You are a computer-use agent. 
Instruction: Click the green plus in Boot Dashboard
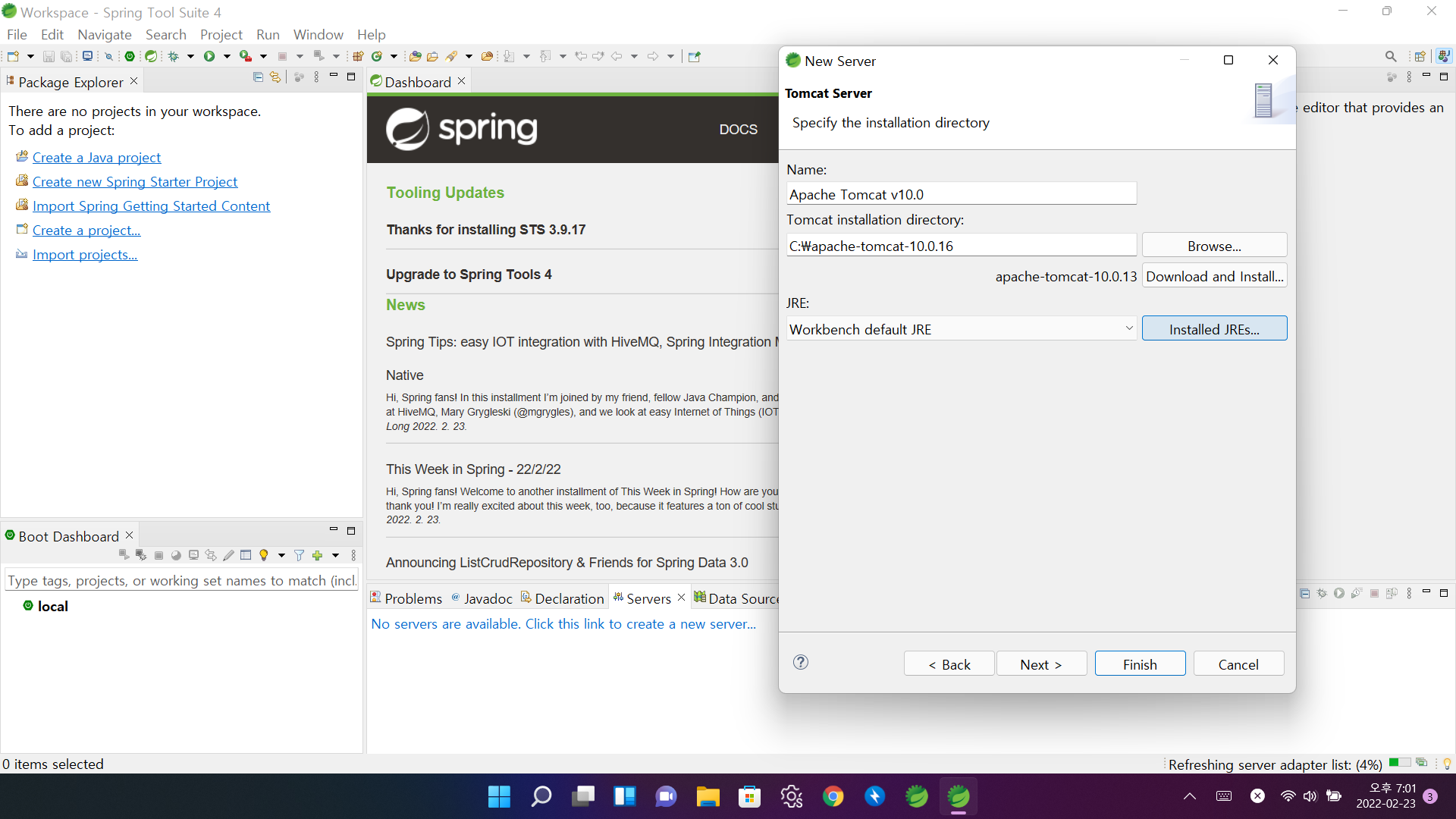click(317, 556)
